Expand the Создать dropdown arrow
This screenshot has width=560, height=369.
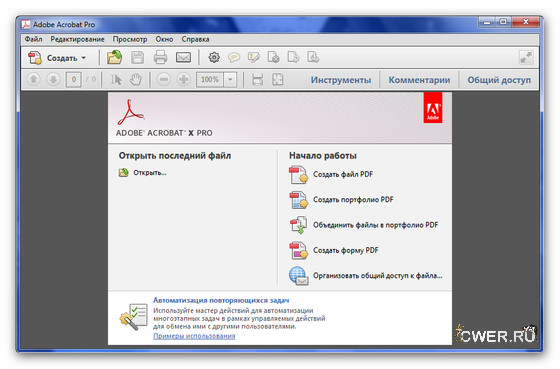pyautogui.click(x=84, y=58)
